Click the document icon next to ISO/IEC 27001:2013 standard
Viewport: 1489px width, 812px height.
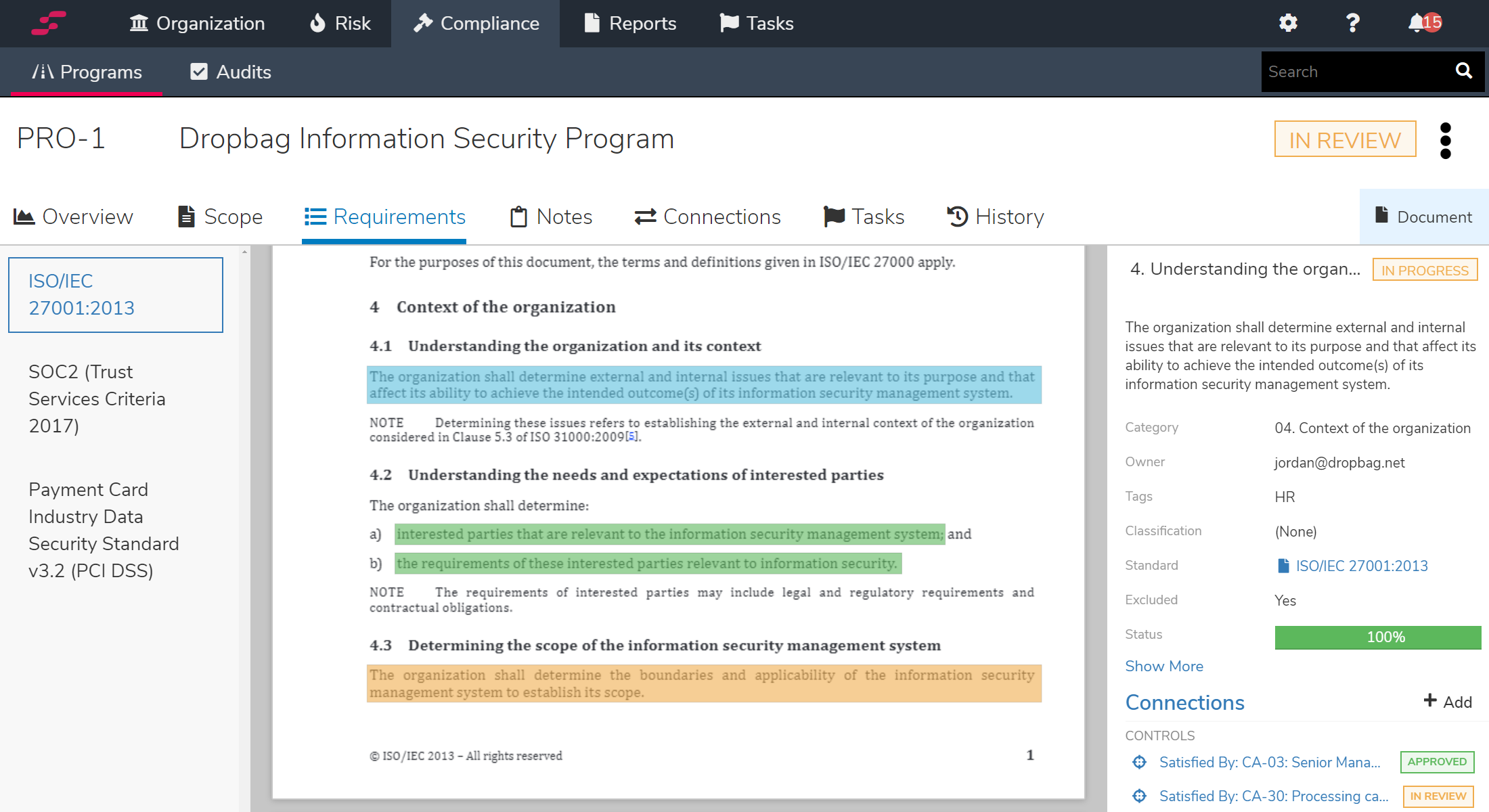point(1283,566)
